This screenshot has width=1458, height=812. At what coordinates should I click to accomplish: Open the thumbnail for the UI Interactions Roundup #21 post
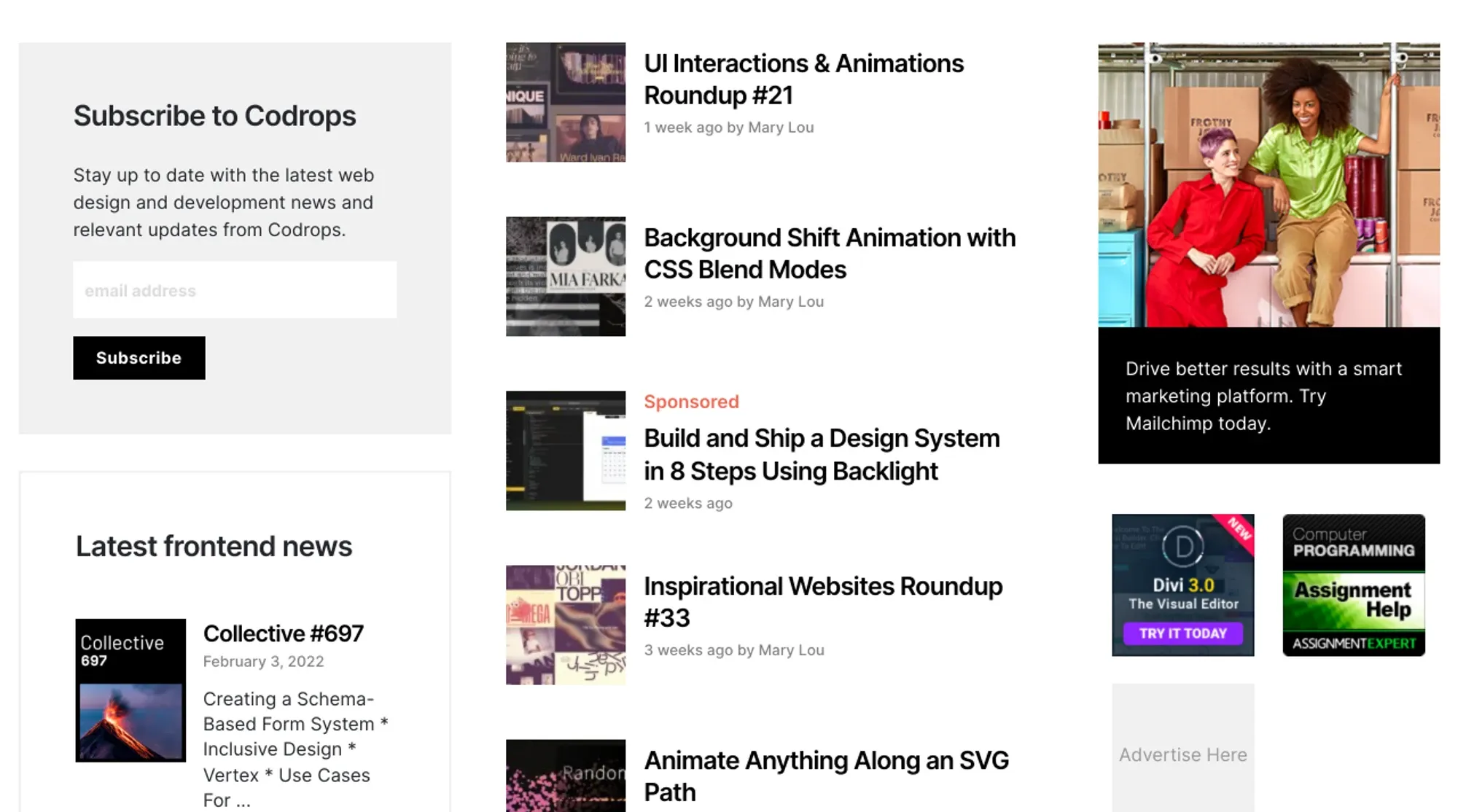pos(566,102)
